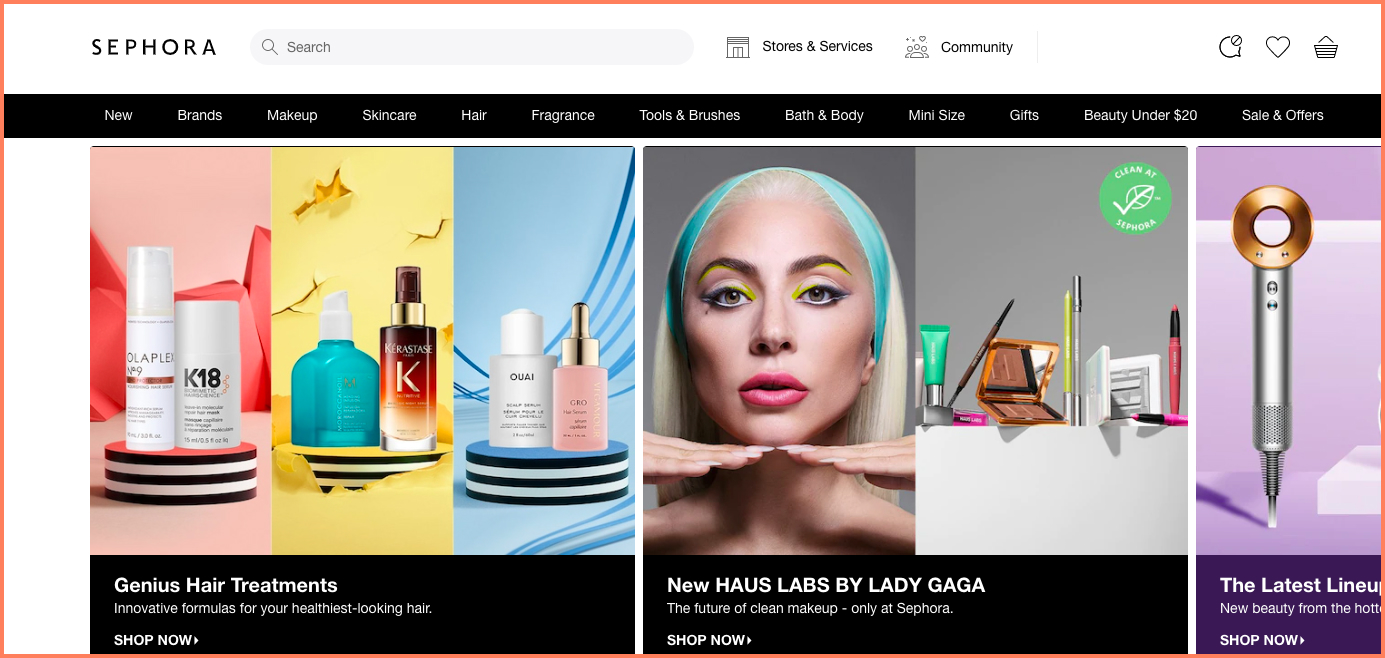Click the Stores & Services store icon
The height and width of the screenshot is (658, 1385).
click(738, 47)
